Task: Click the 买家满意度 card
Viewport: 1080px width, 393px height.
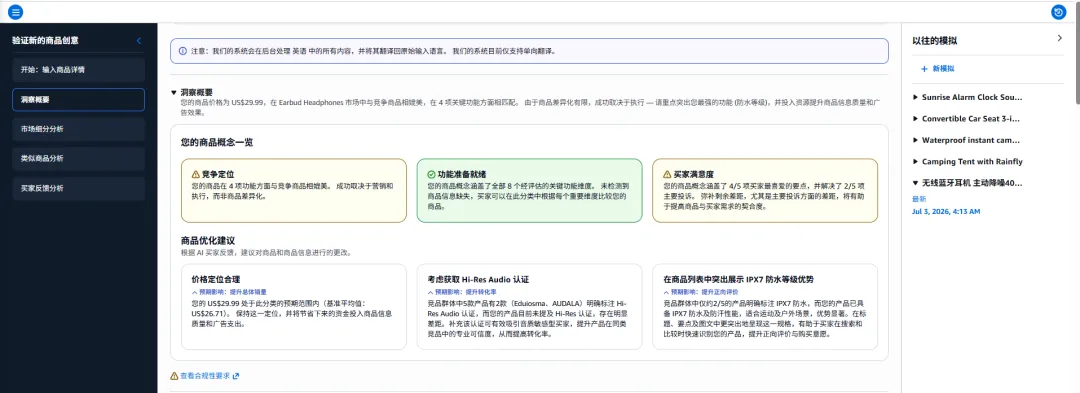Action: (x=765, y=191)
